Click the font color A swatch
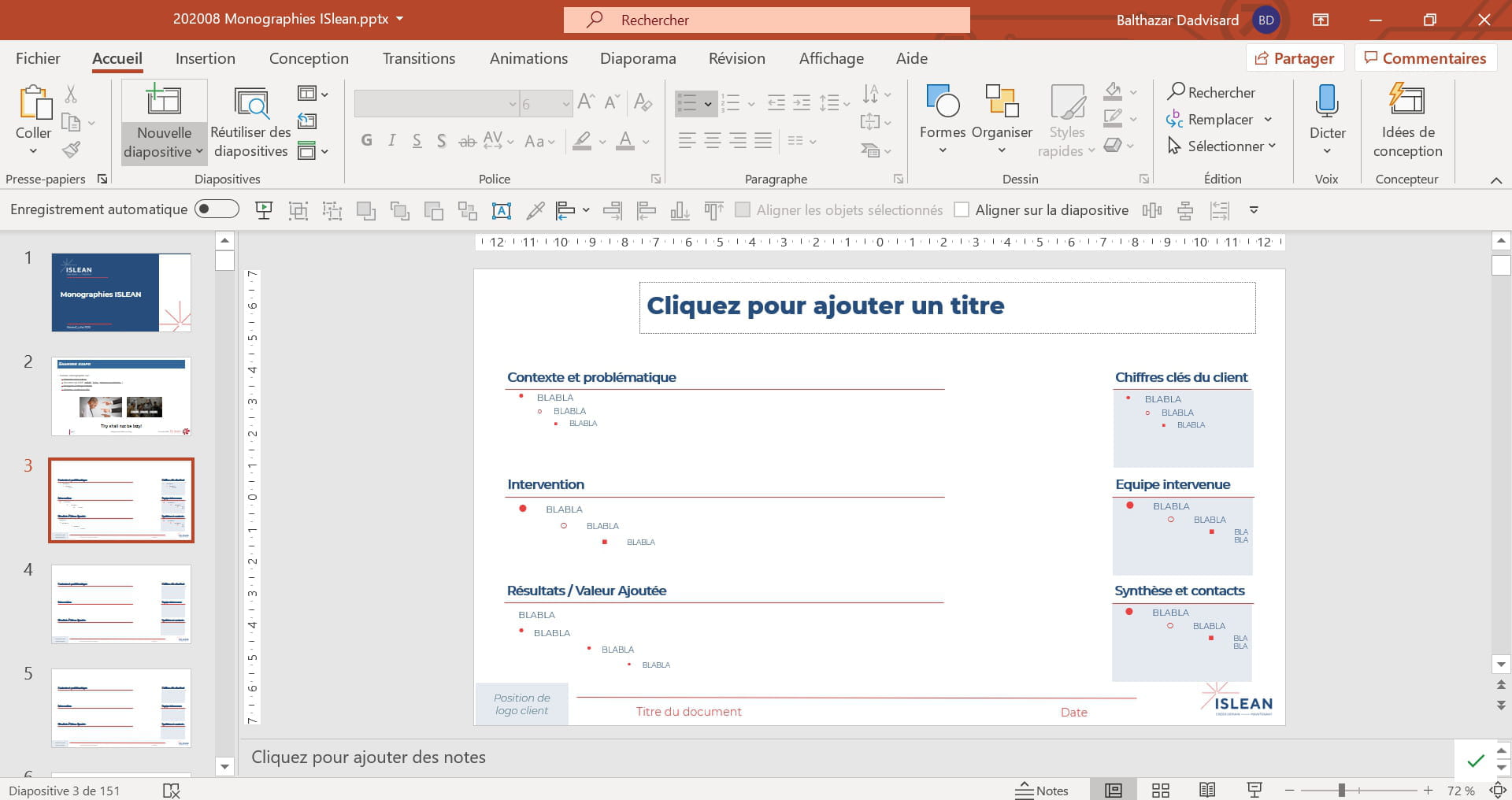 [x=625, y=141]
